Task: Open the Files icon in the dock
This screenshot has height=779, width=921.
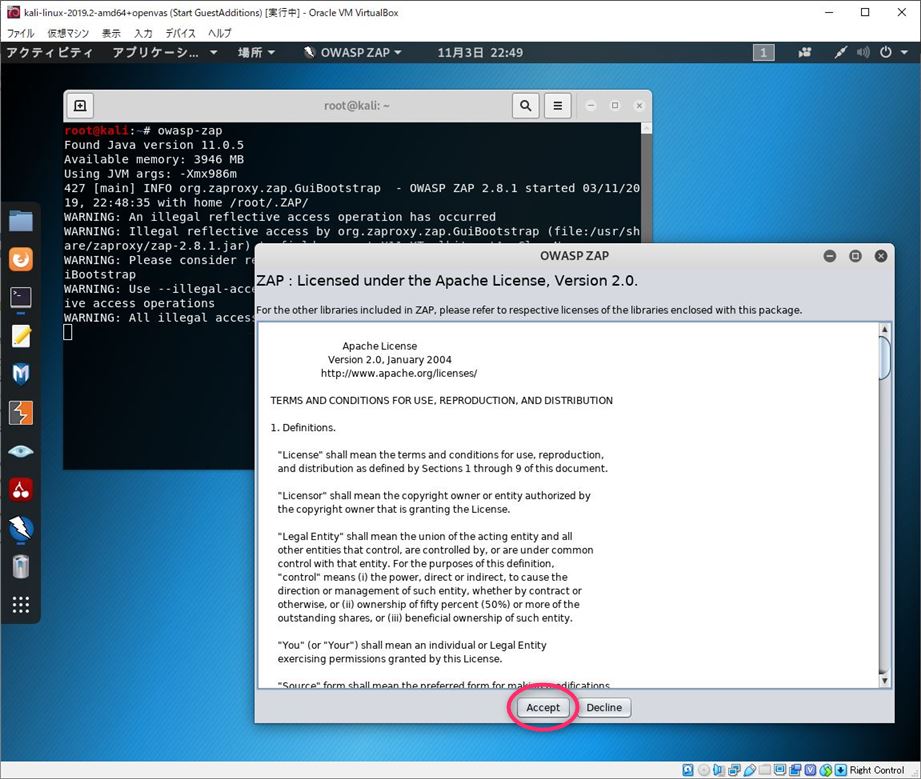Action: (21, 220)
